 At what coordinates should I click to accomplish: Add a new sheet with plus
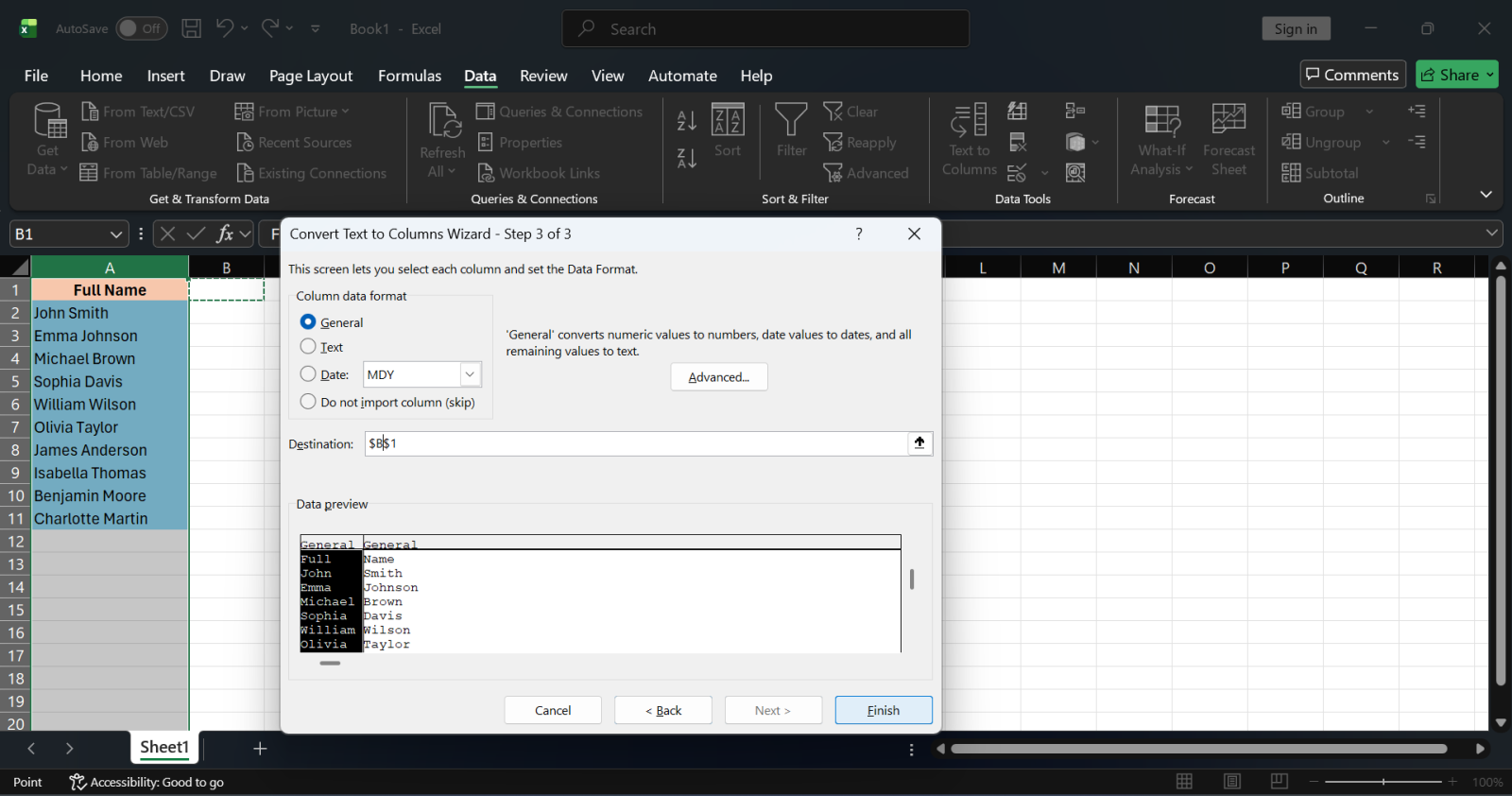pos(260,749)
